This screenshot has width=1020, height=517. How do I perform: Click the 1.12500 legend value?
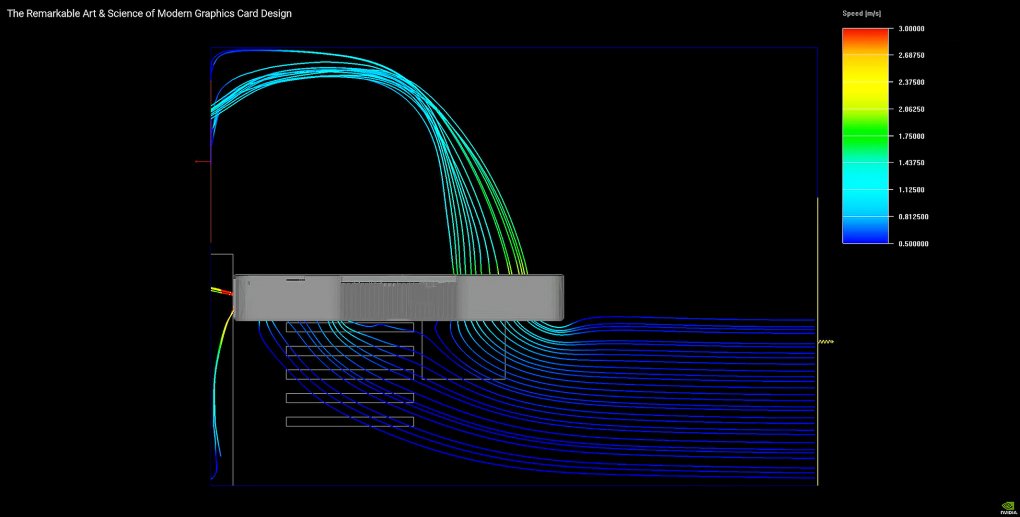(911, 190)
